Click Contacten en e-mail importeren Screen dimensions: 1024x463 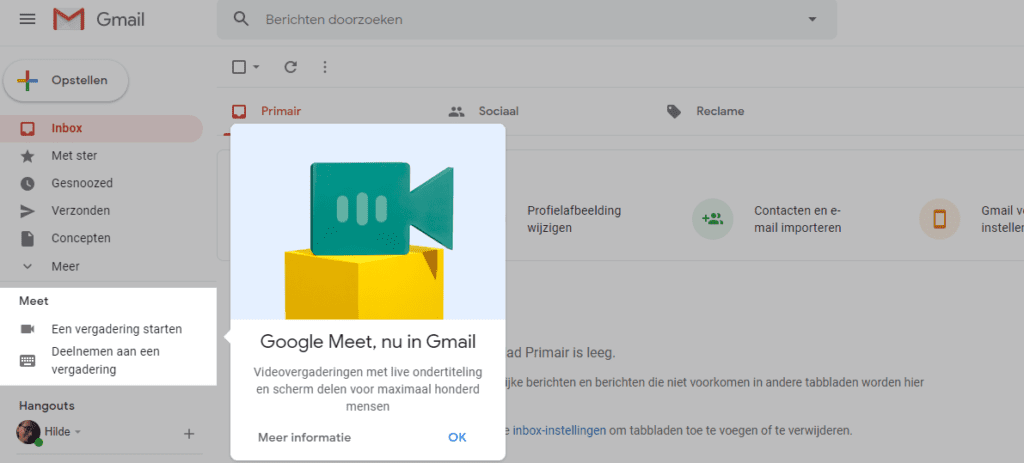tap(797, 219)
